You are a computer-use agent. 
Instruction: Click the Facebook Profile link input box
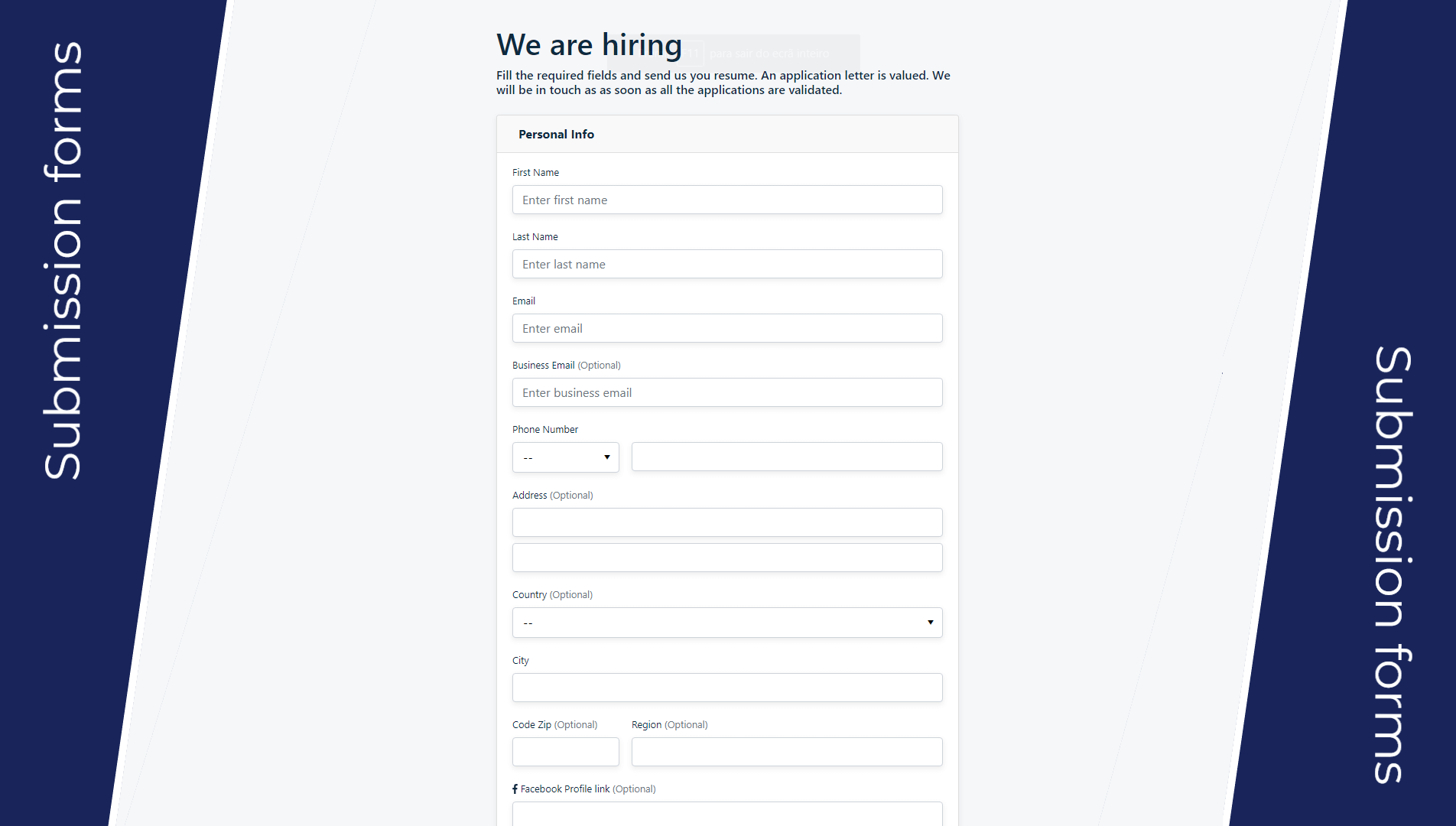[x=726, y=815]
